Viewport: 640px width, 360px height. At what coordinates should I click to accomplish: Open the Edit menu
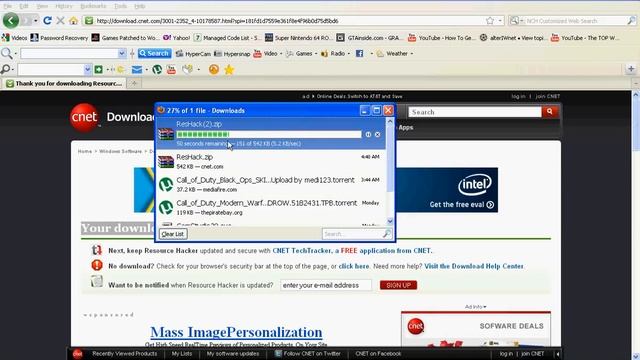(x=24, y=6)
